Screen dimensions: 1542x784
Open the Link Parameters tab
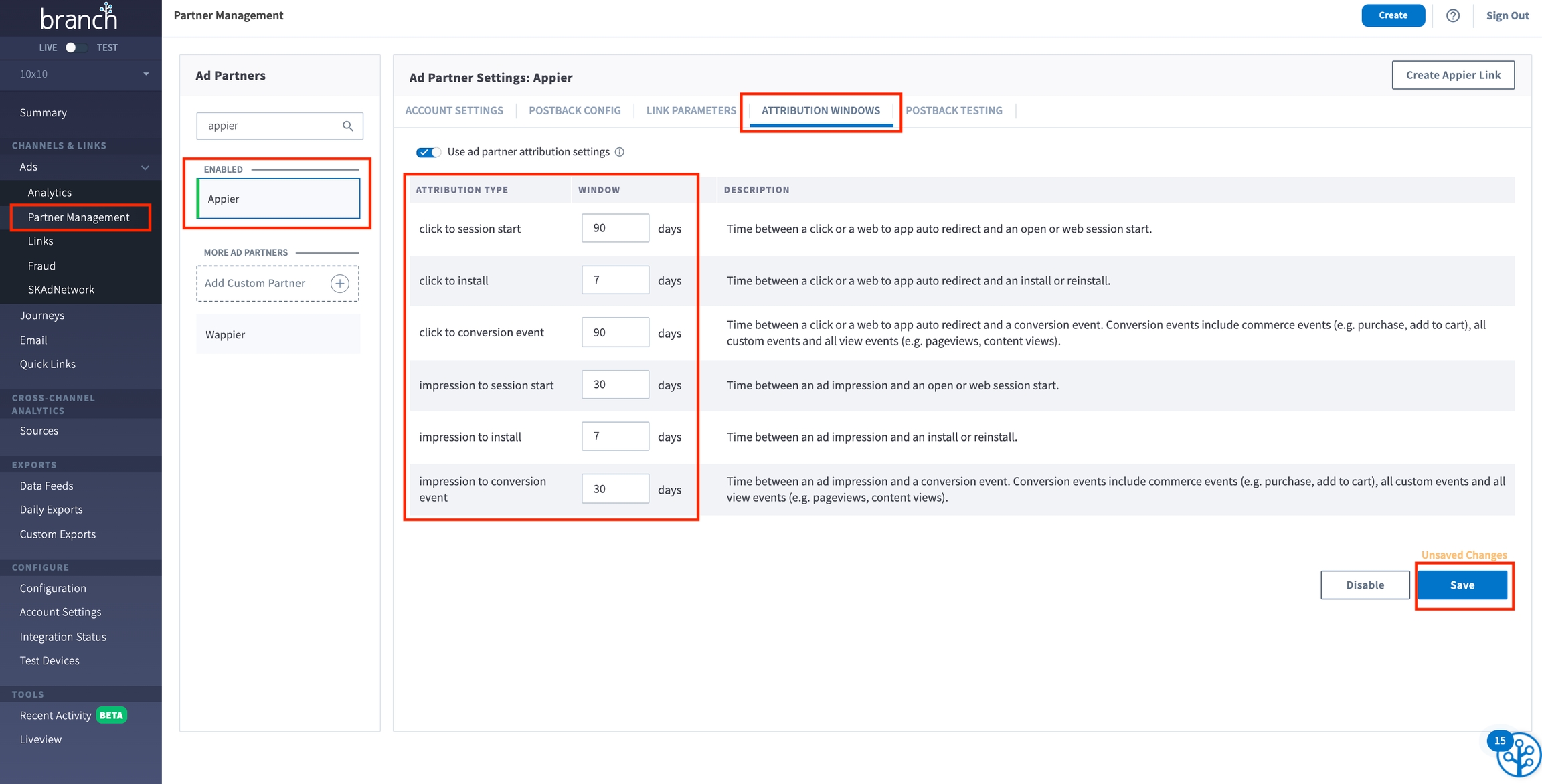point(691,110)
